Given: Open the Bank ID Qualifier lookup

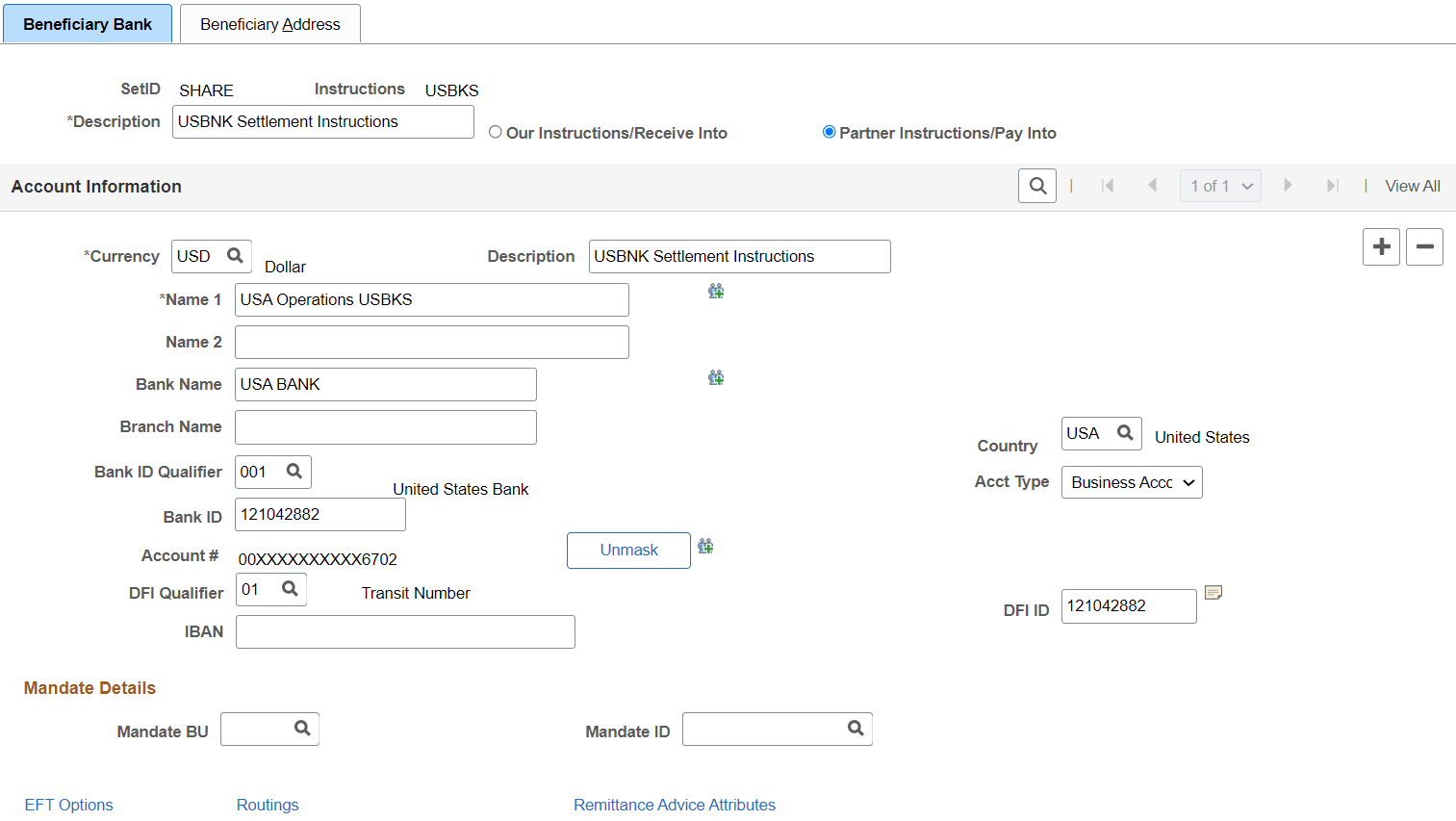Looking at the screenshot, I should (296, 472).
